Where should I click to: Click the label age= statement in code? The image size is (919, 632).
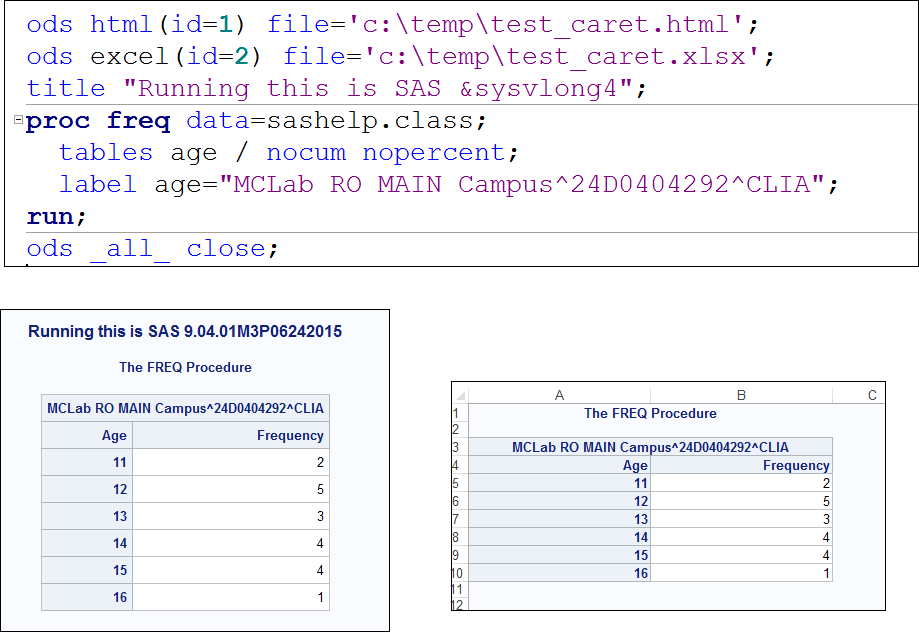click(x=447, y=185)
